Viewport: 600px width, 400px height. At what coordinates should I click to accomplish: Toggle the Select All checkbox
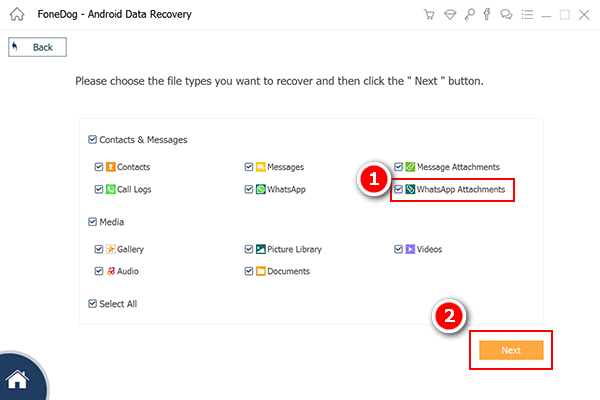tap(93, 303)
